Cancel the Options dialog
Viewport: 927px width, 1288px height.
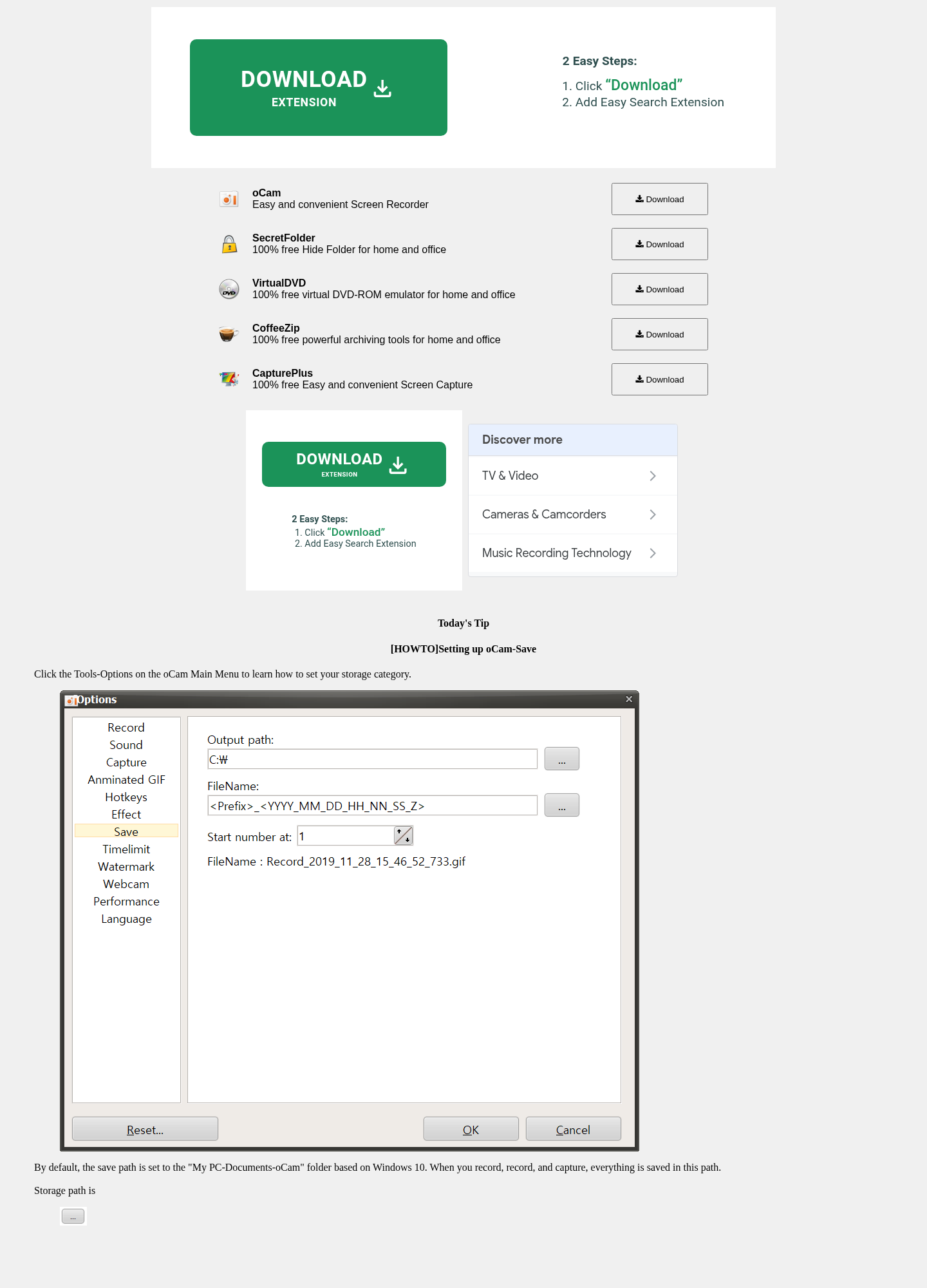coord(574,1129)
